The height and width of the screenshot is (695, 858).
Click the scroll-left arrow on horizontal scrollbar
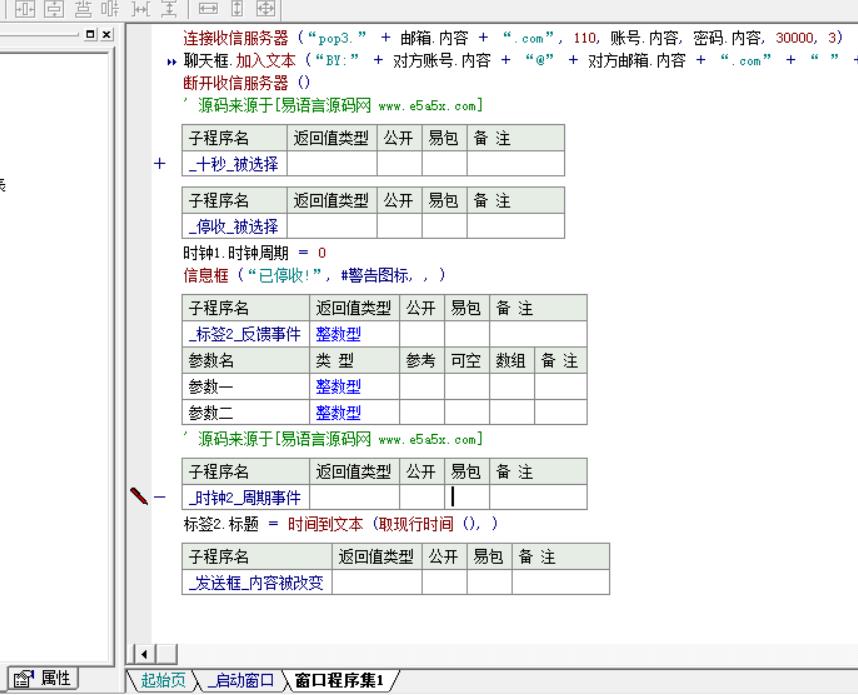pos(143,655)
